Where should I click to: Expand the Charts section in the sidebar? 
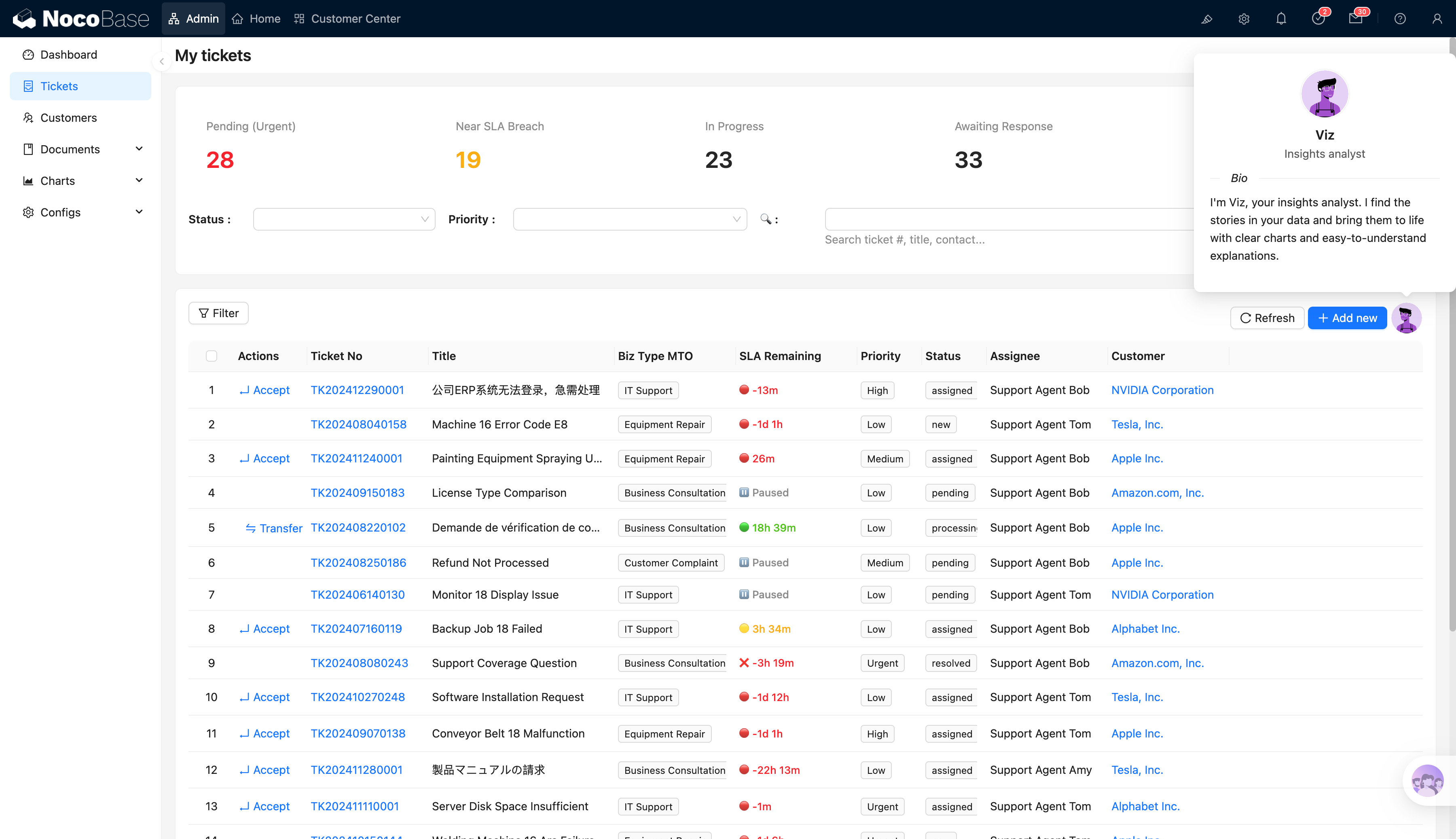[139, 180]
